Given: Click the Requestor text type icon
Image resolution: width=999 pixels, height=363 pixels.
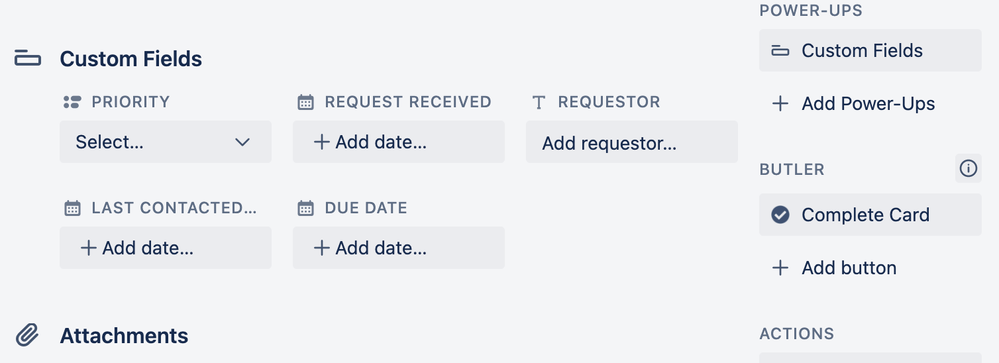Looking at the screenshot, I should point(539,103).
